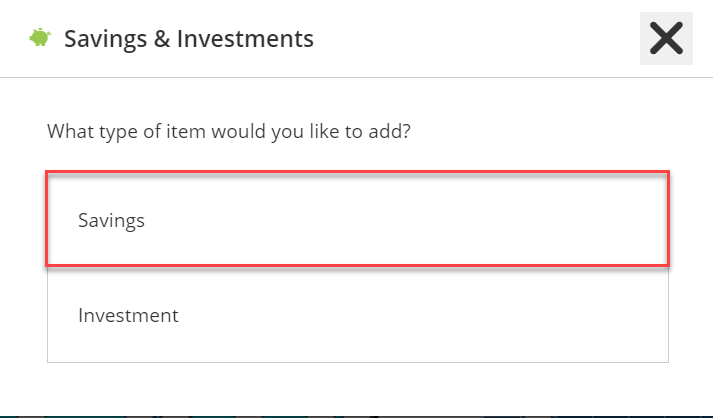Open the Investment entry form

pos(357,315)
